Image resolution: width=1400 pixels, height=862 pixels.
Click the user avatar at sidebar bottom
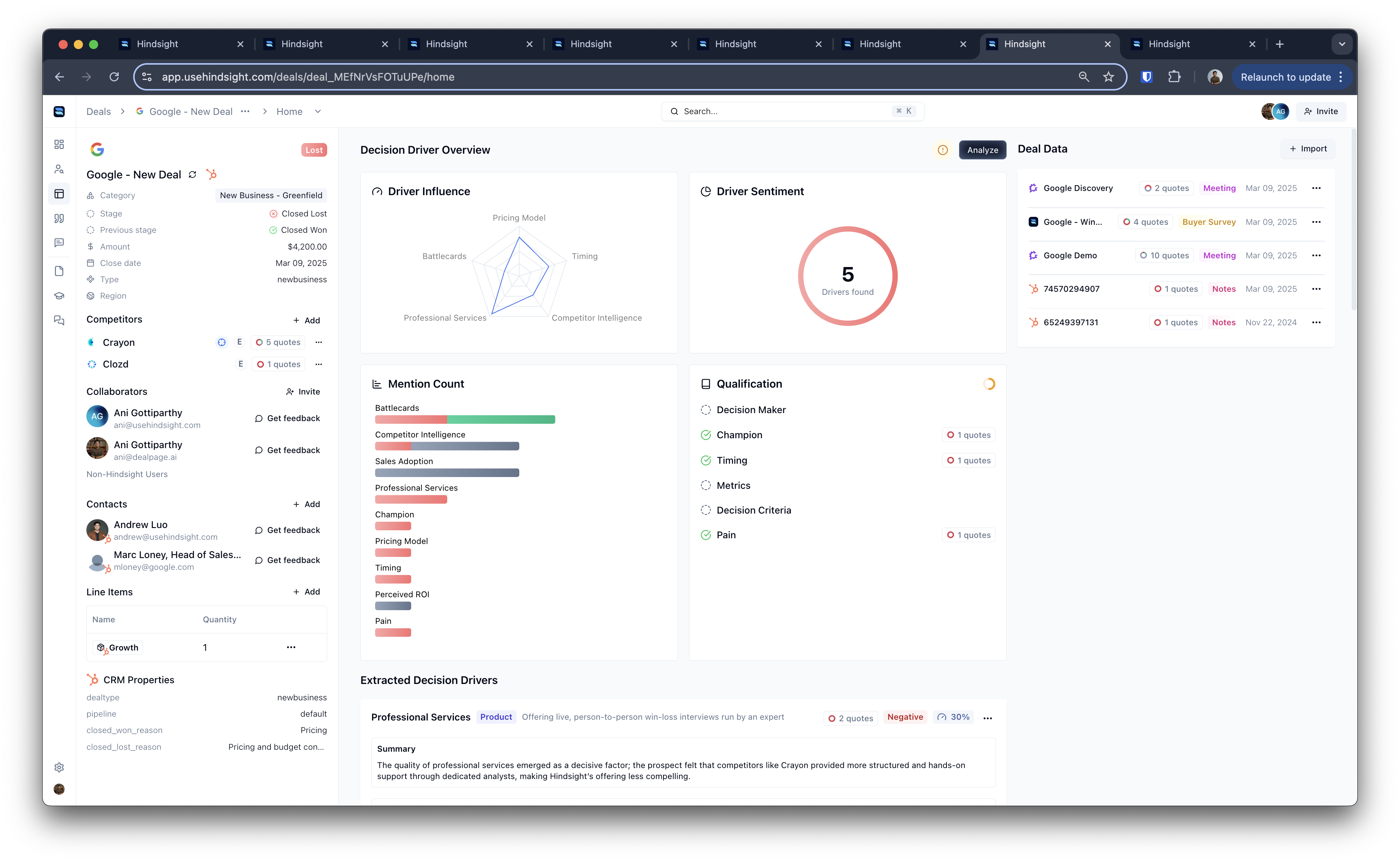point(59,789)
